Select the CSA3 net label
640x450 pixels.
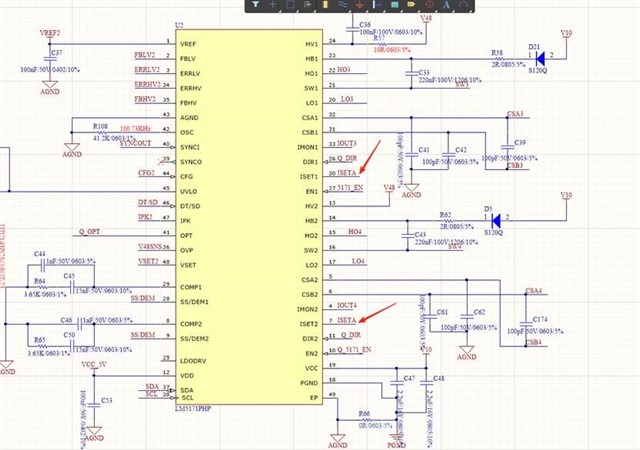coord(515,114)
